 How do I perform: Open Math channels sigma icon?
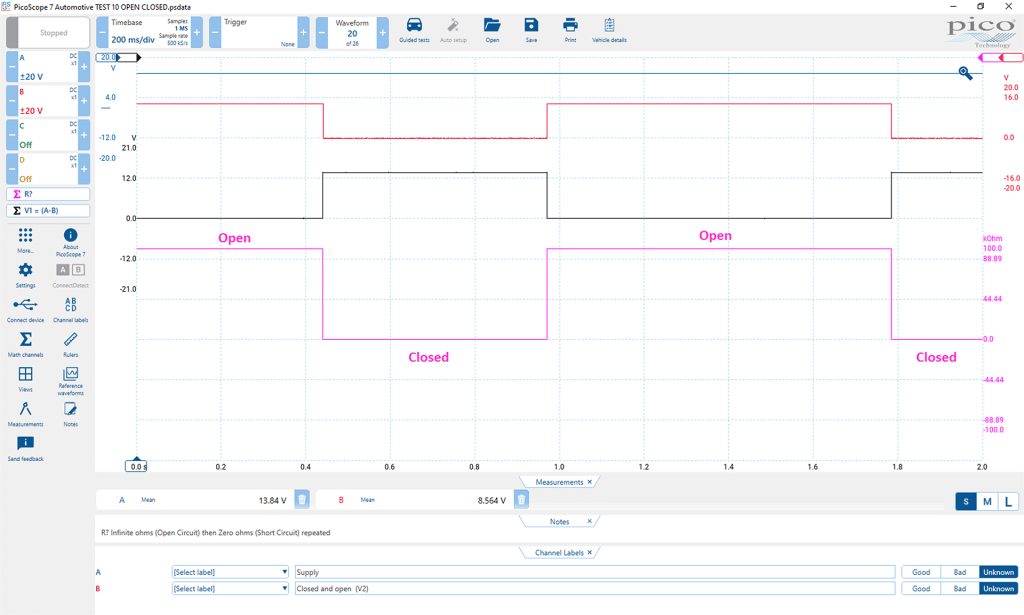(x=25, y=339)
